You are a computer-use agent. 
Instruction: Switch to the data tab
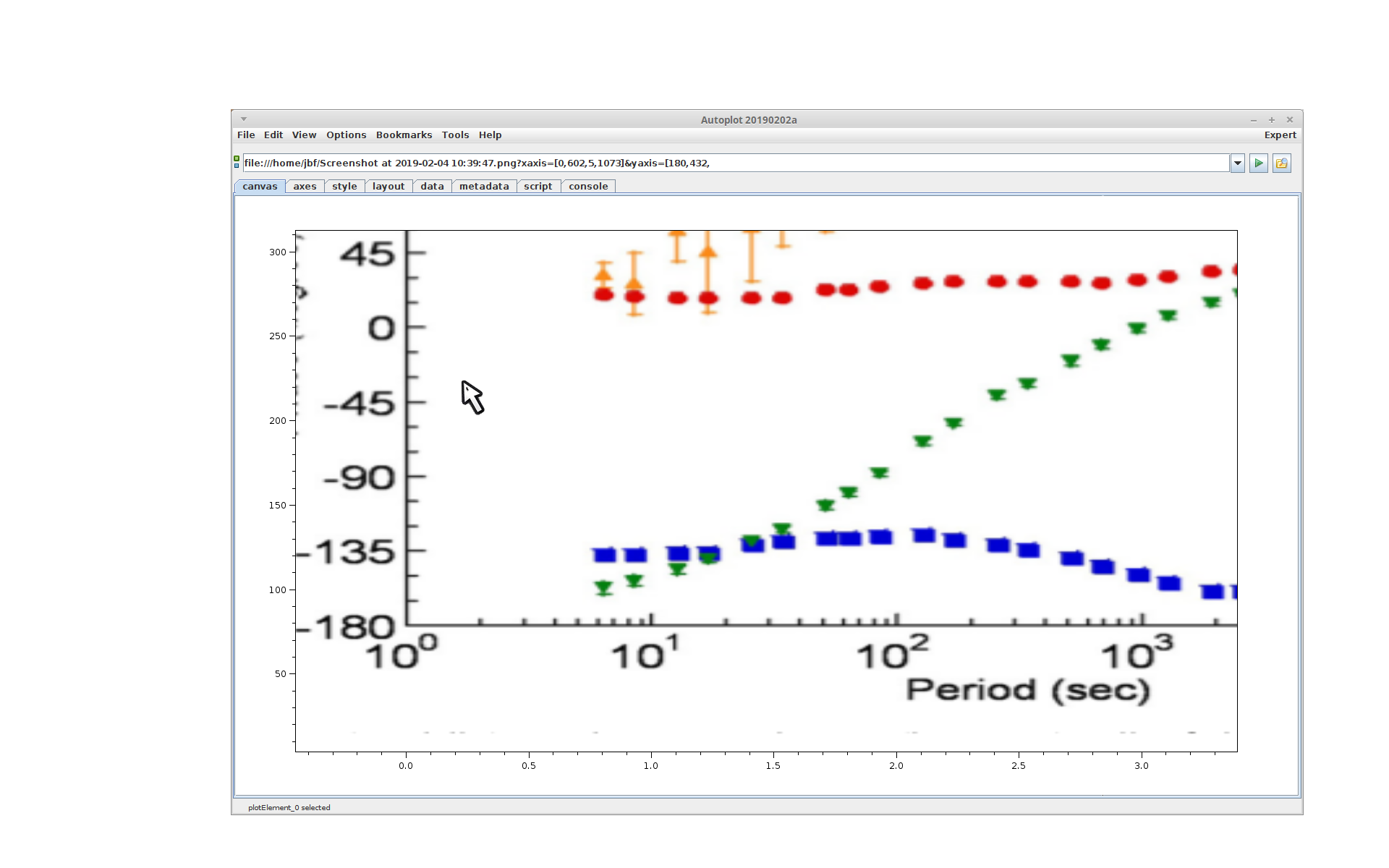432,187
